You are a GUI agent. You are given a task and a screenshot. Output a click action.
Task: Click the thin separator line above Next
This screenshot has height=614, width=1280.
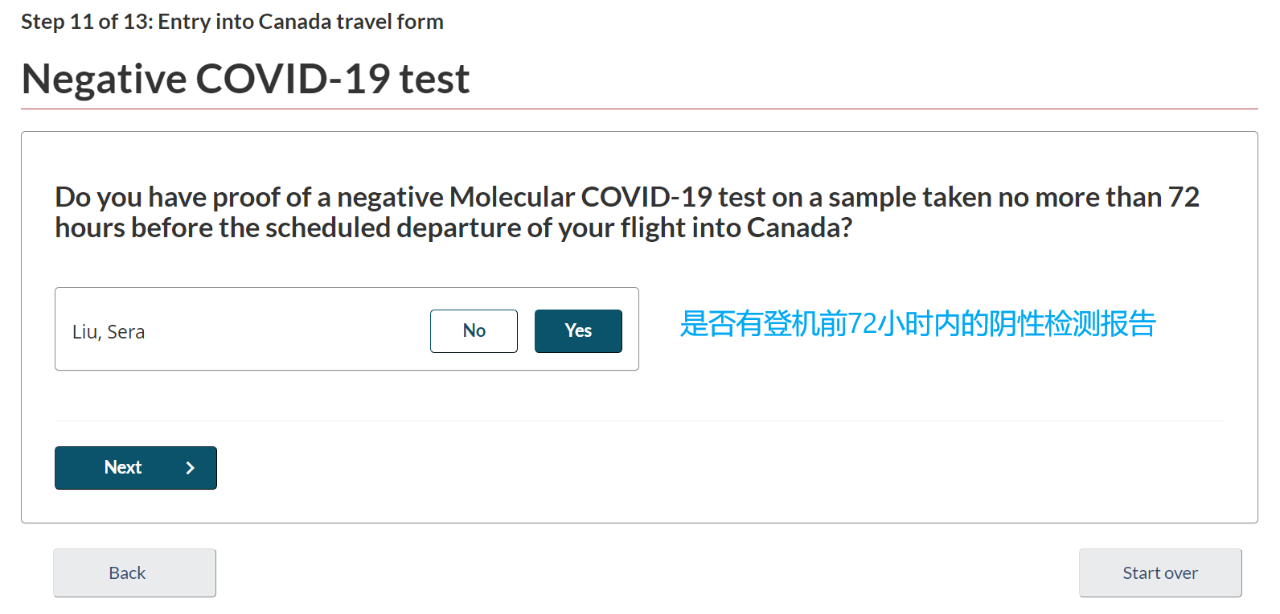pyautogui.click(x=639, y=421)
